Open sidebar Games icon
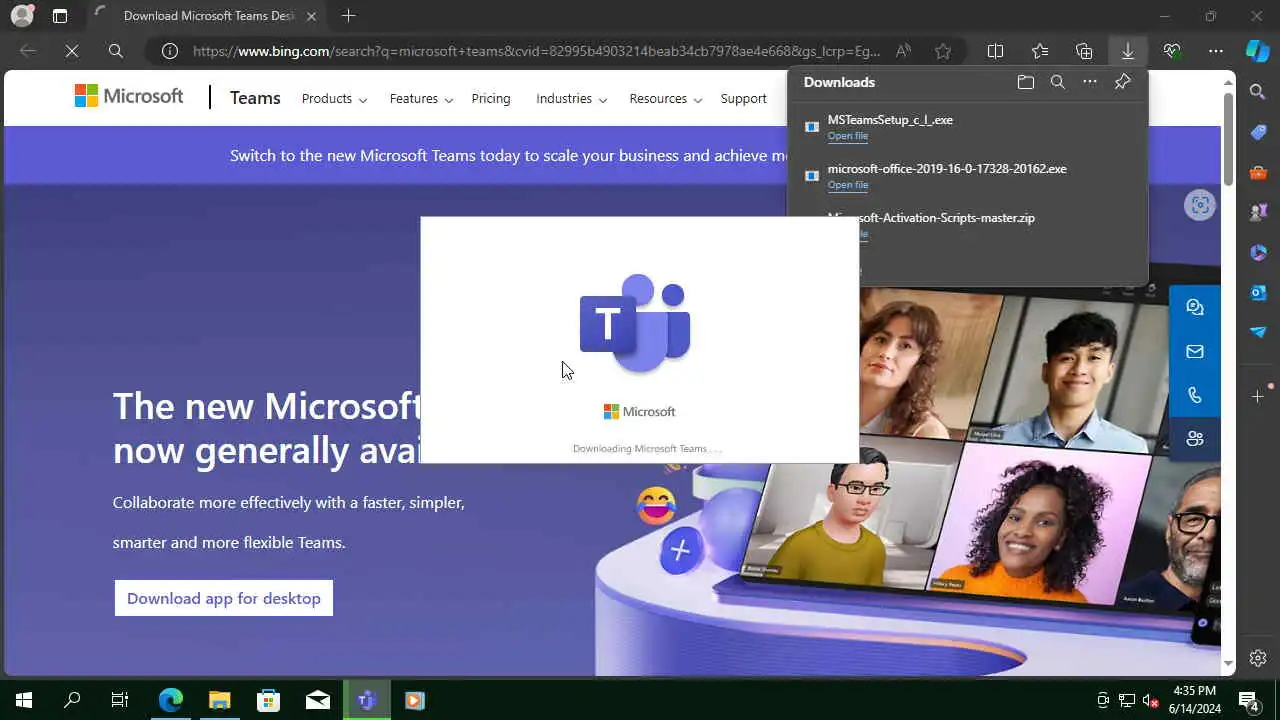Image resolution: width=1280 pixels, height=720 pixels. [x=1258, y=212]
